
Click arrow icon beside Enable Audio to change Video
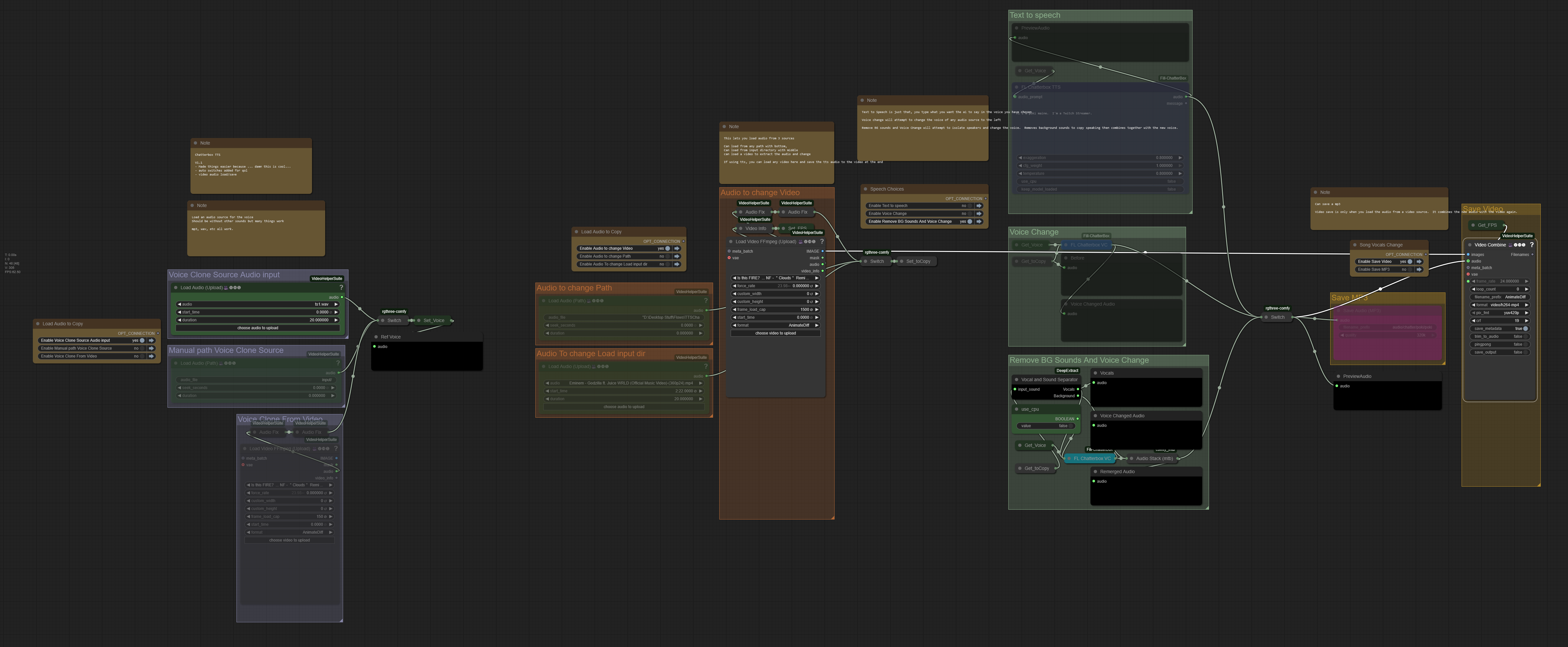click(x=676, y=248)
